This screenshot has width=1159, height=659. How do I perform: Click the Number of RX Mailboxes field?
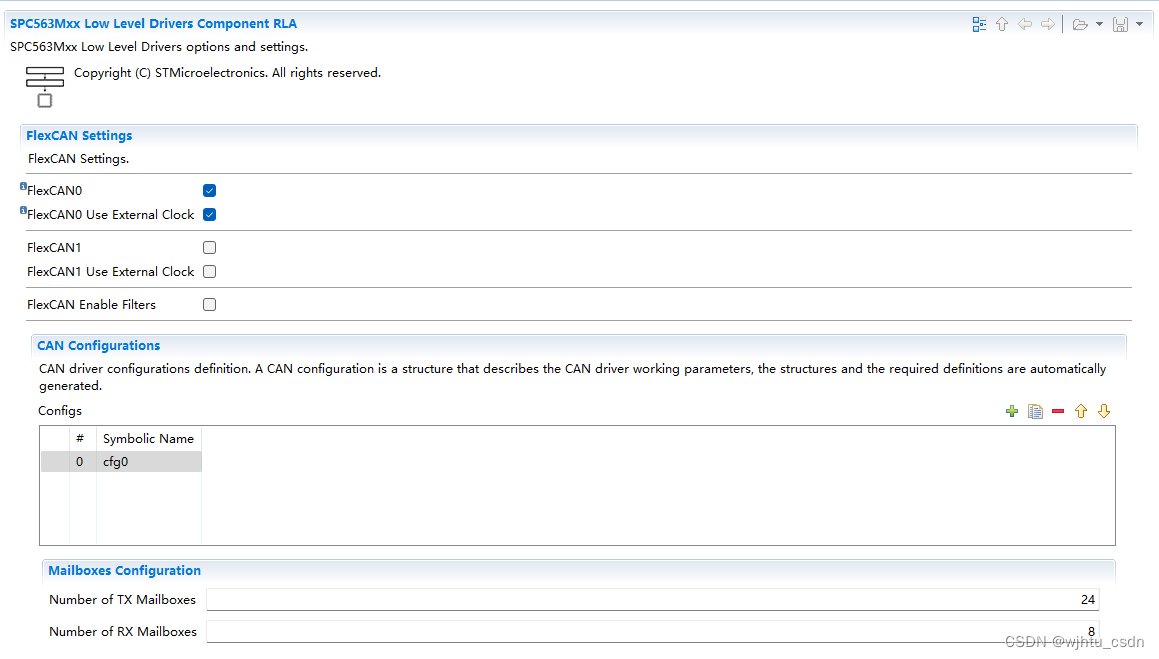click(x=653, y=632)
